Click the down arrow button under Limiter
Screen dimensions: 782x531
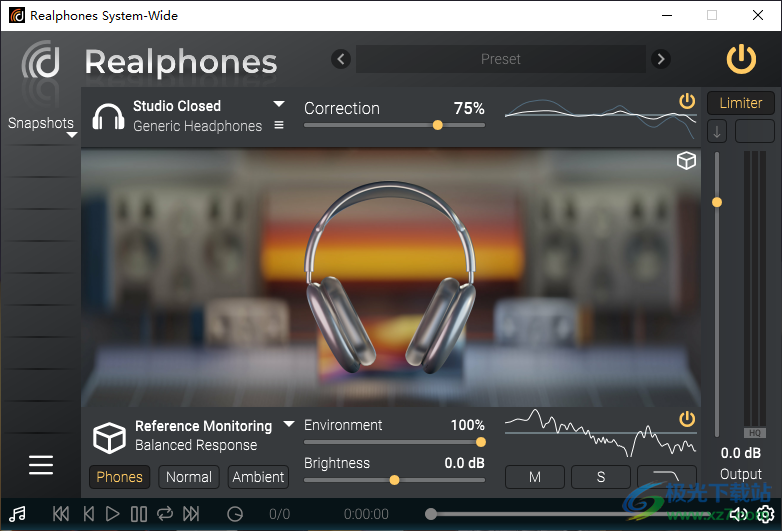pyautogui.click(x=717, y=132)
